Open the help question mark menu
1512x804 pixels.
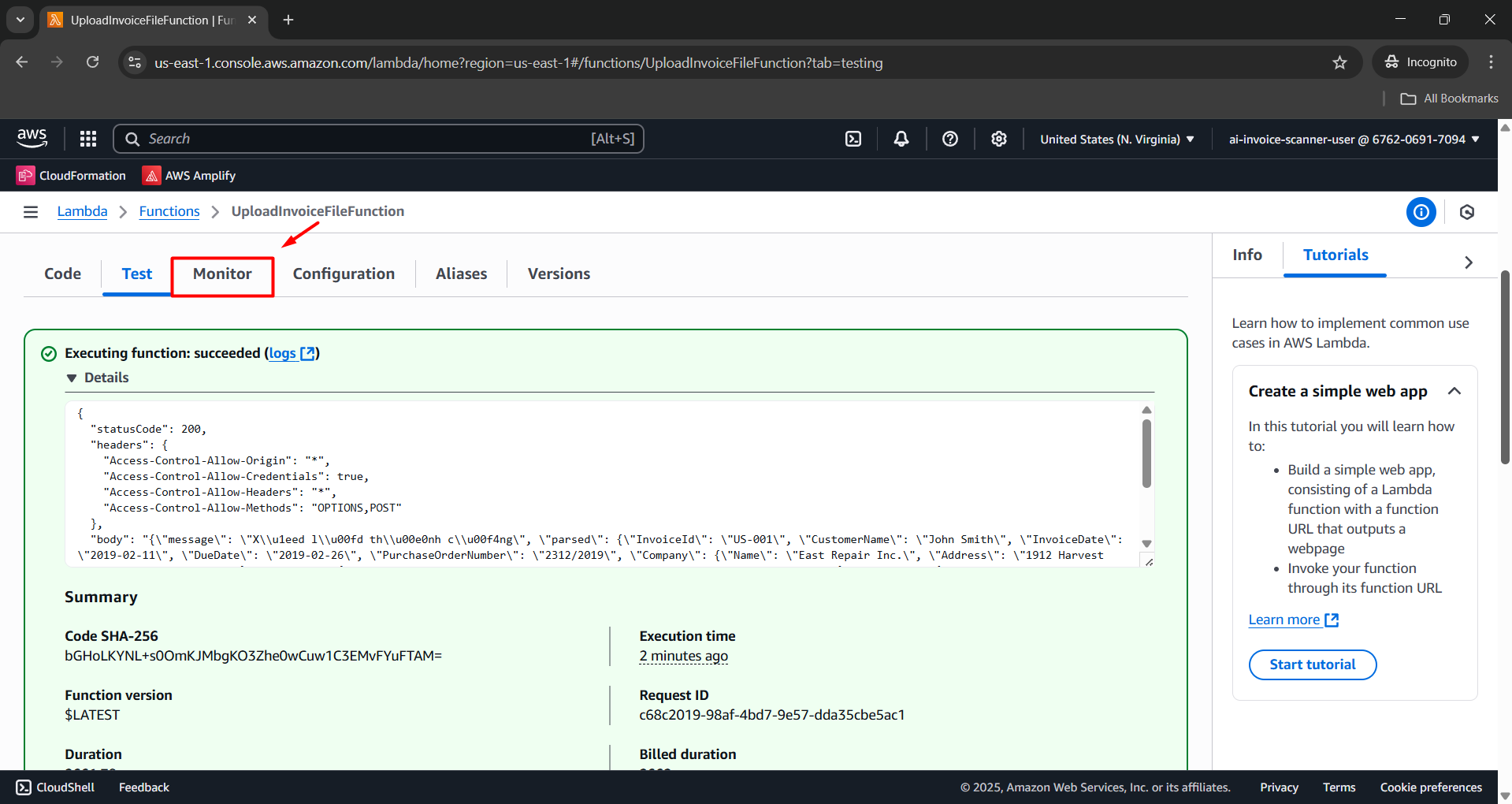tap(950, 139)
